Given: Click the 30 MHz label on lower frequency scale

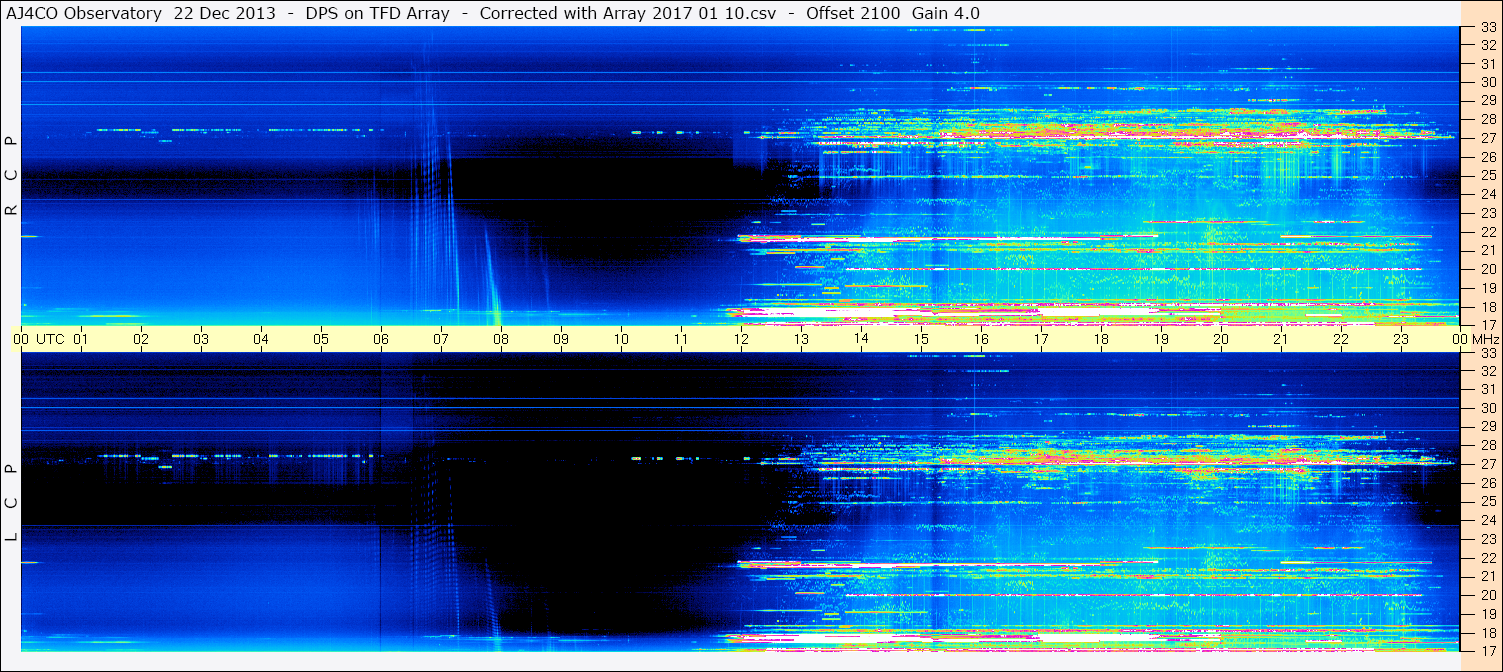Looking at the screenshot, I should pyautogui.click(x=1488, y=408).
